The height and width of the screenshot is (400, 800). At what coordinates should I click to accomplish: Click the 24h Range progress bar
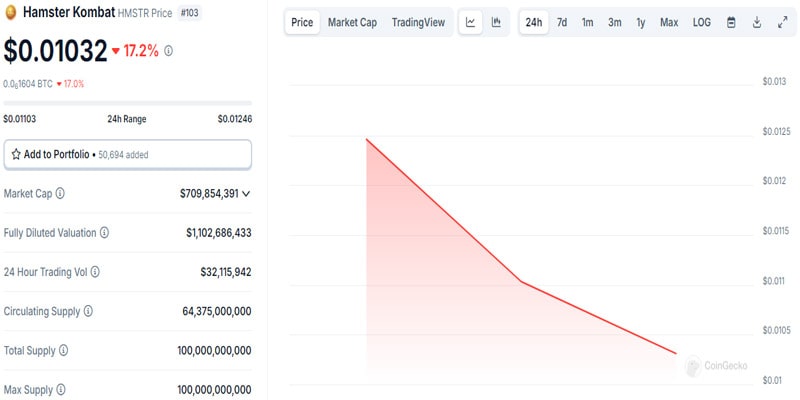coord(128,103)
